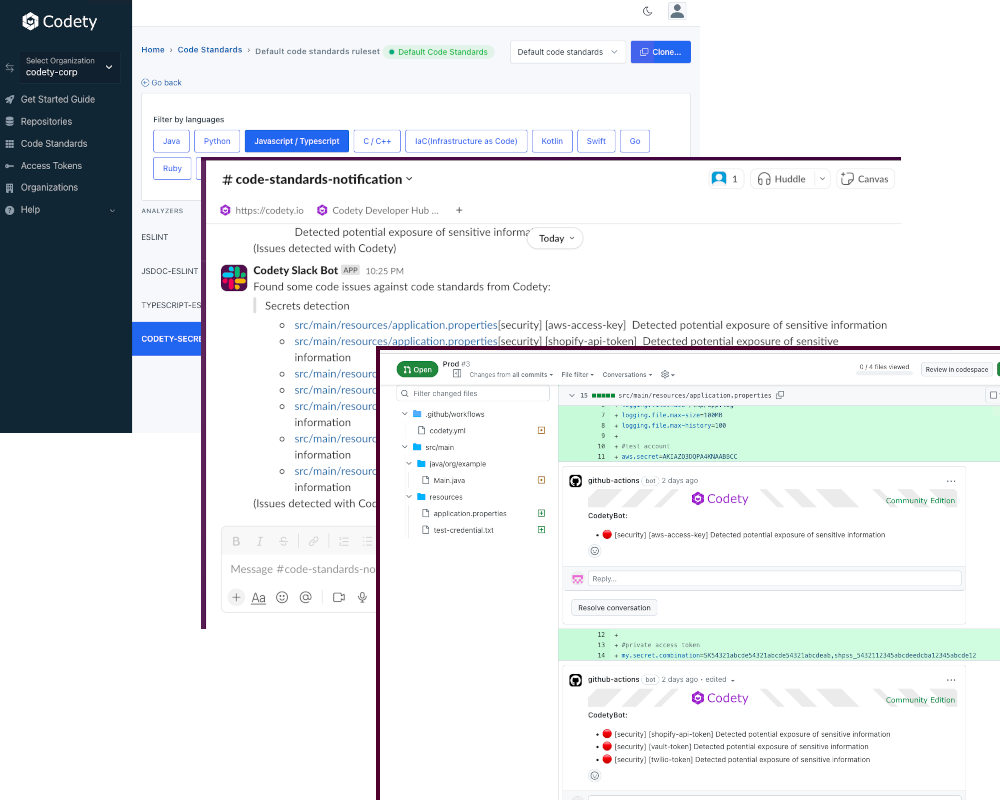Screen dimensions: 1000x800
Task: Click the key icon beside Access Tokens
Action: coord(10,166)
